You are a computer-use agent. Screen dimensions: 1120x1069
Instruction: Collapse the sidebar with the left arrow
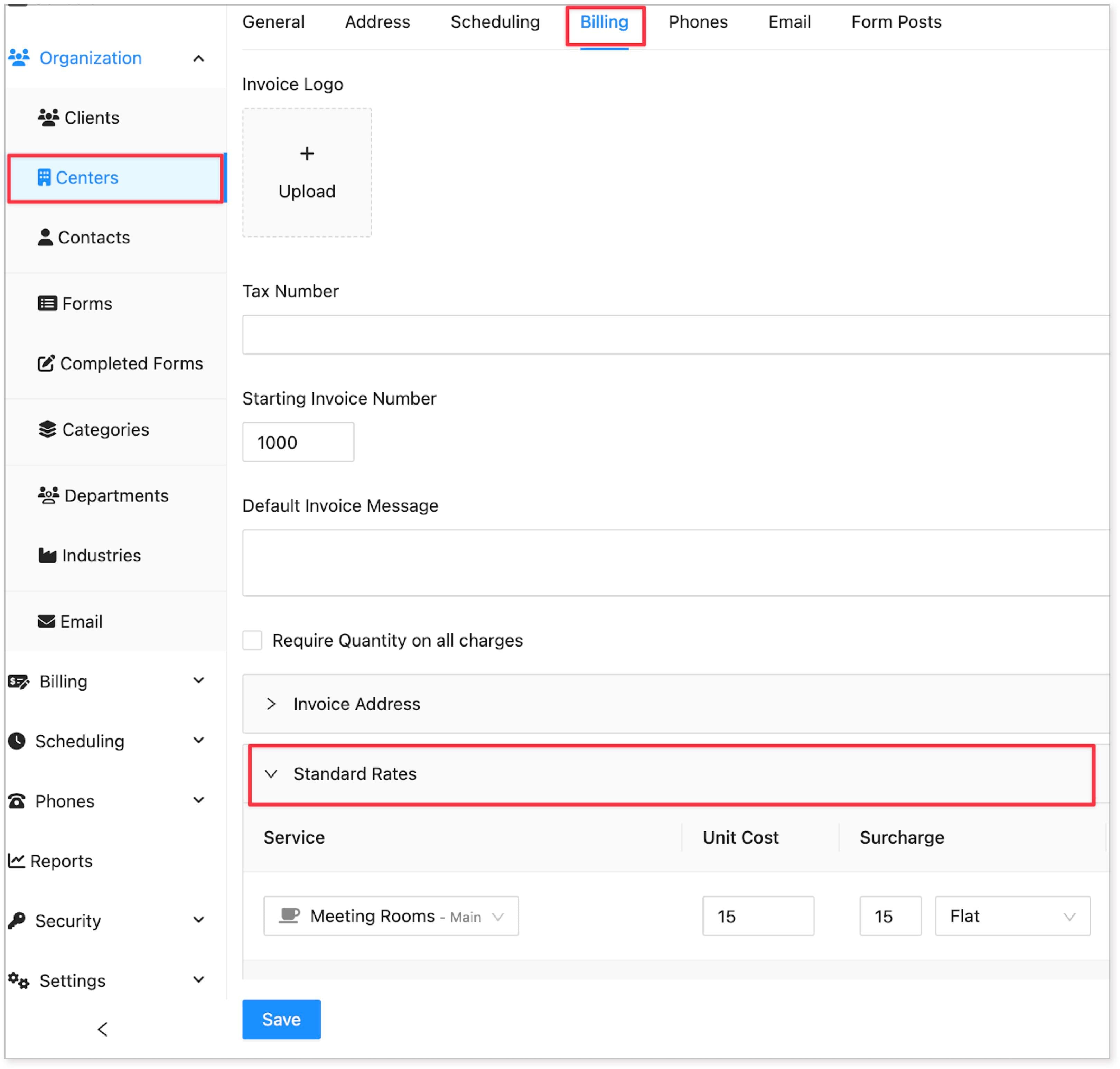[x=103, y=1029]
